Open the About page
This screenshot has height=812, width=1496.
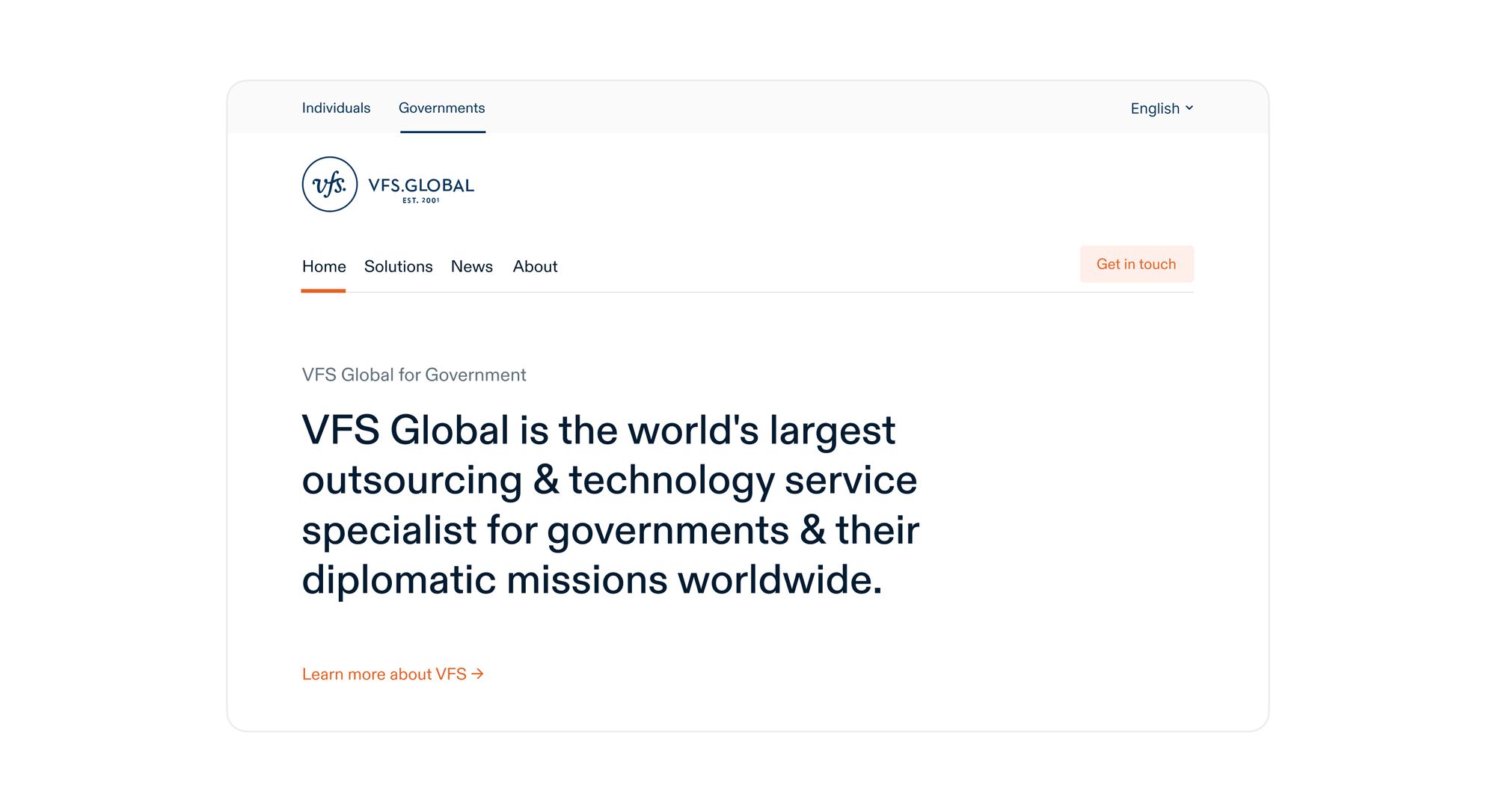point(535,266)
